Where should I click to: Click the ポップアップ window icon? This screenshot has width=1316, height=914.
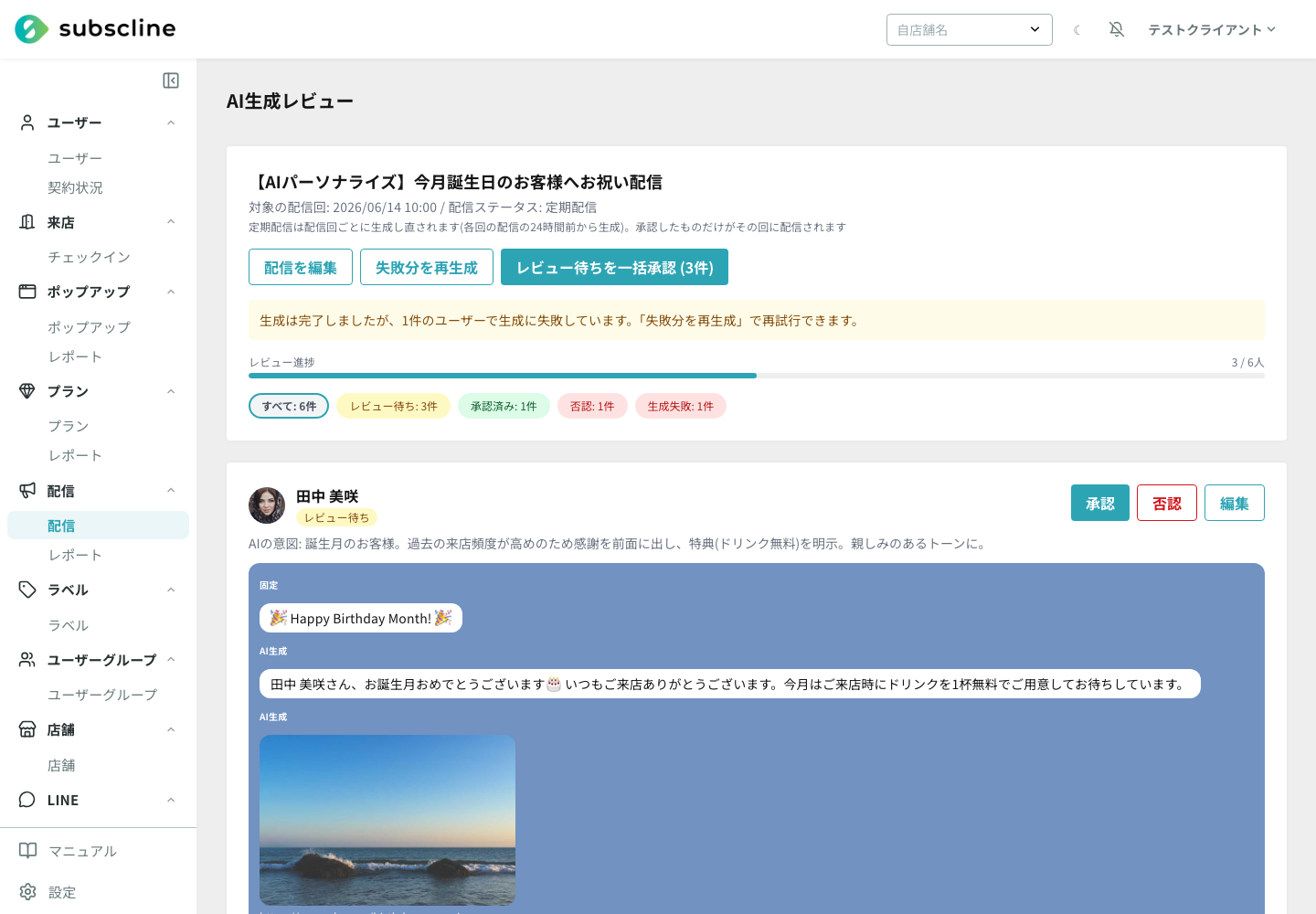[x=27, y=292]
